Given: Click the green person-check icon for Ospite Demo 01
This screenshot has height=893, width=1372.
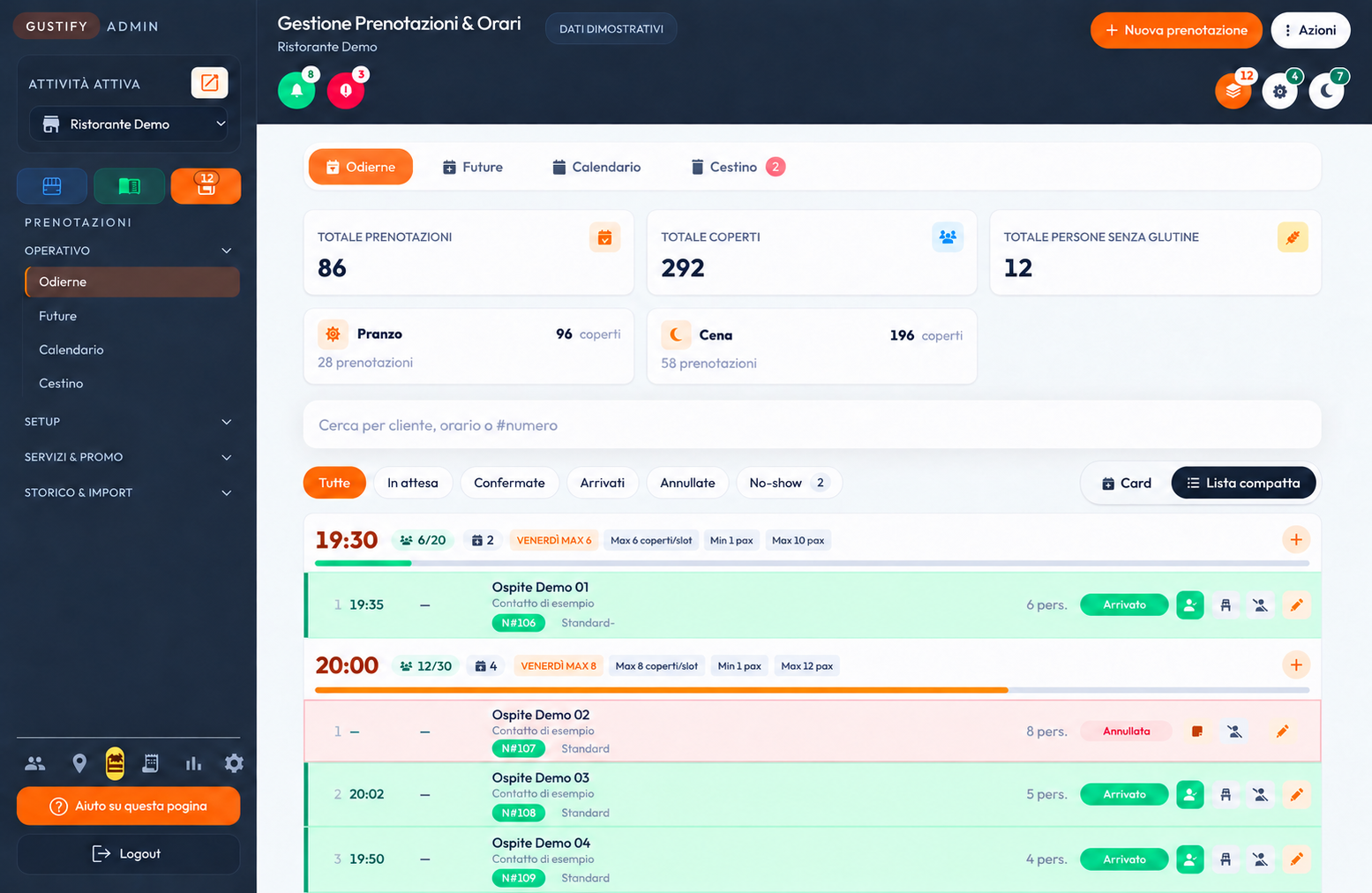Looking at the screenshot, I should [1190, 605].
